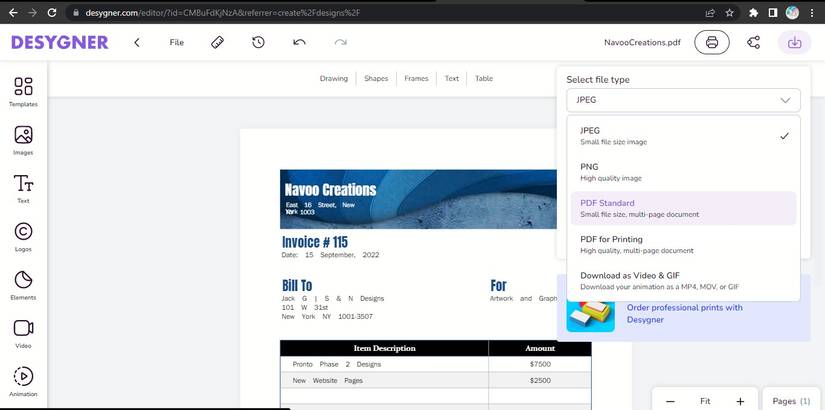Reload the browser page
Viewport: 825px width, 410px height.
point(52,13)
